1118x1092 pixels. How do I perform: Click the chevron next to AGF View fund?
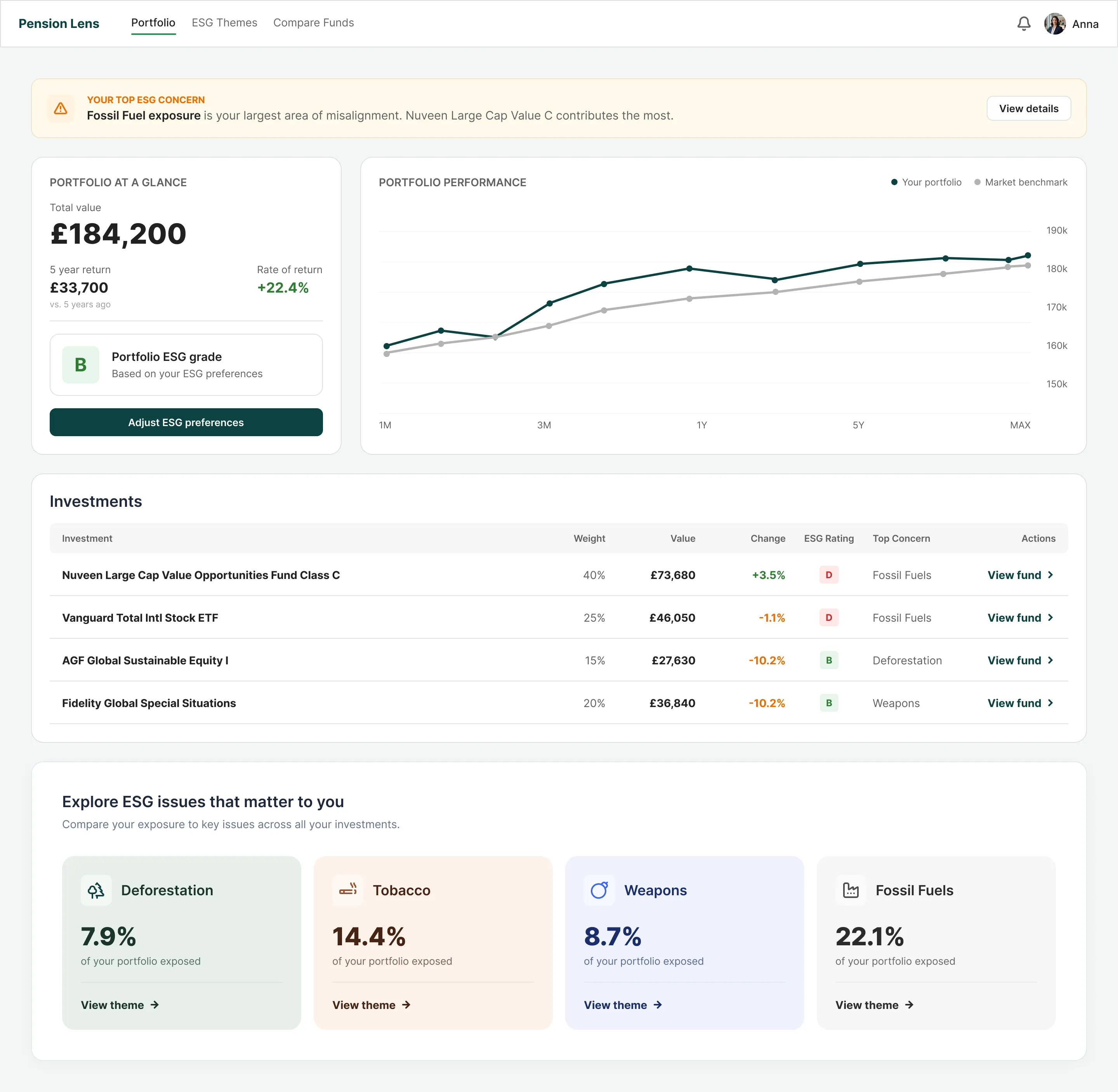click(x=1050, y=660)
